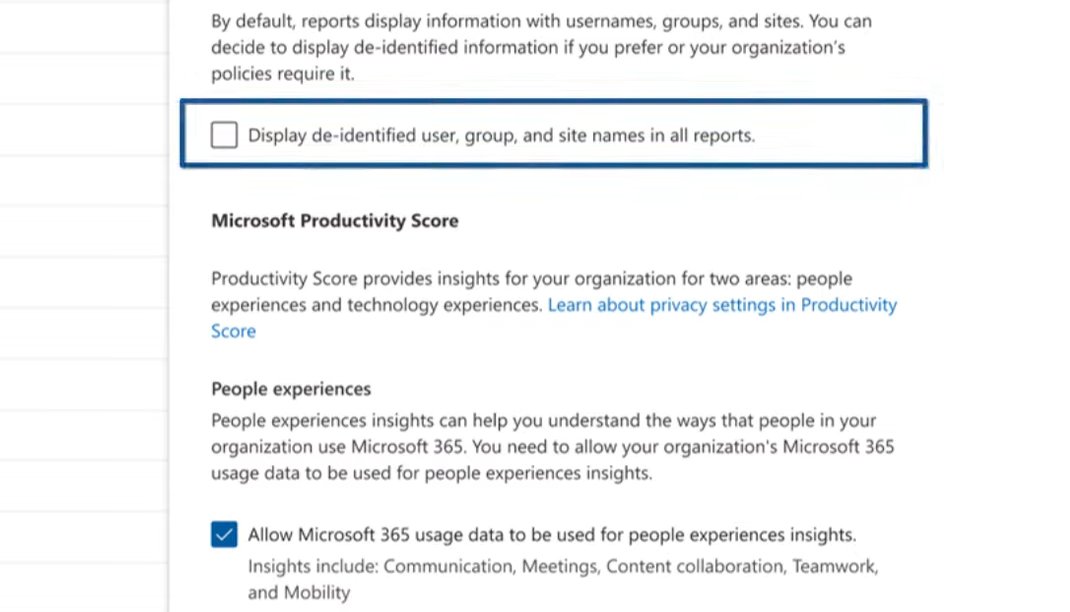1070x612 pixels.
Task: Enable the de-identified names checkbox
Action: [x=224, y=134]
